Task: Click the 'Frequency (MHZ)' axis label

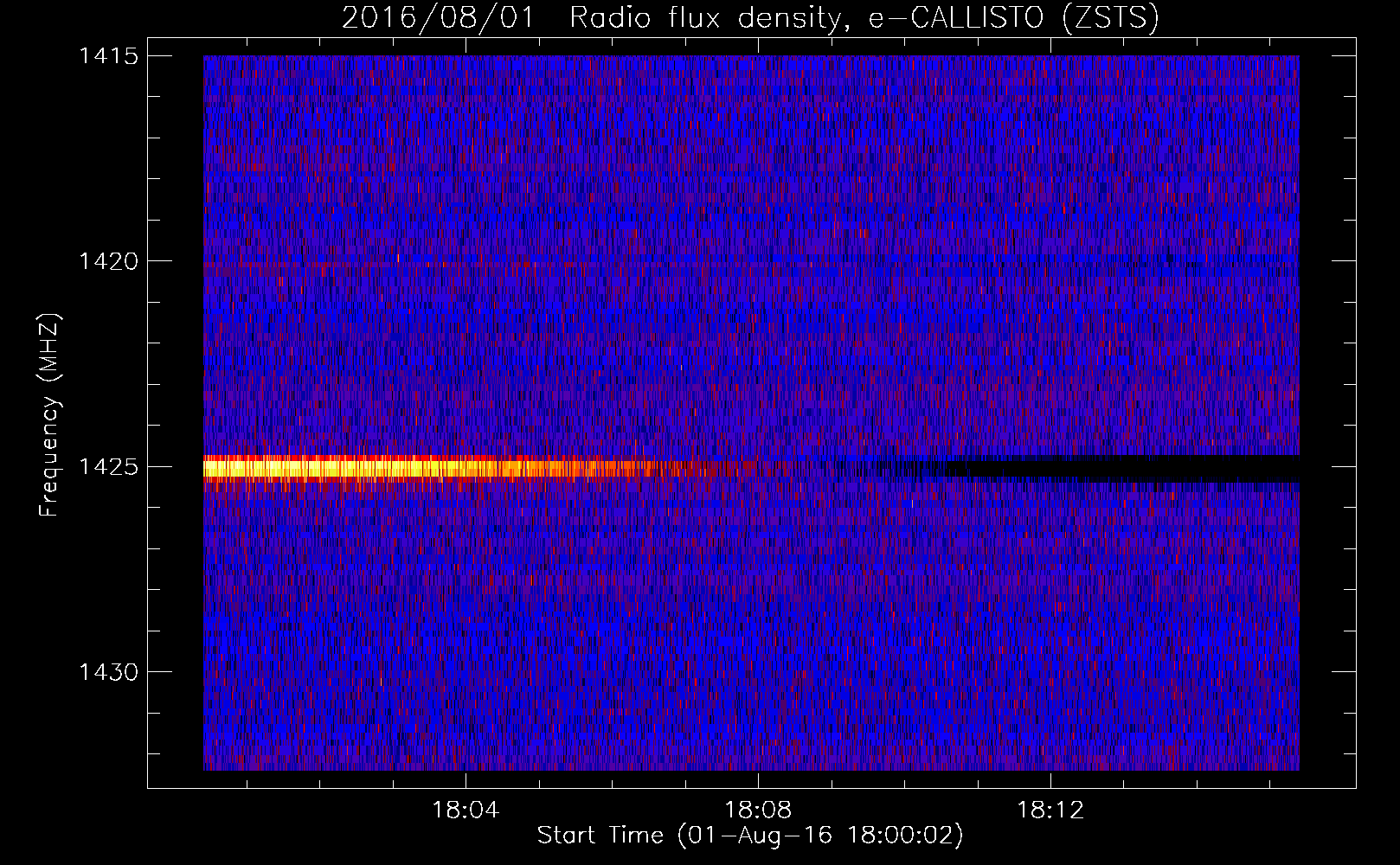Action: (50, 415)
